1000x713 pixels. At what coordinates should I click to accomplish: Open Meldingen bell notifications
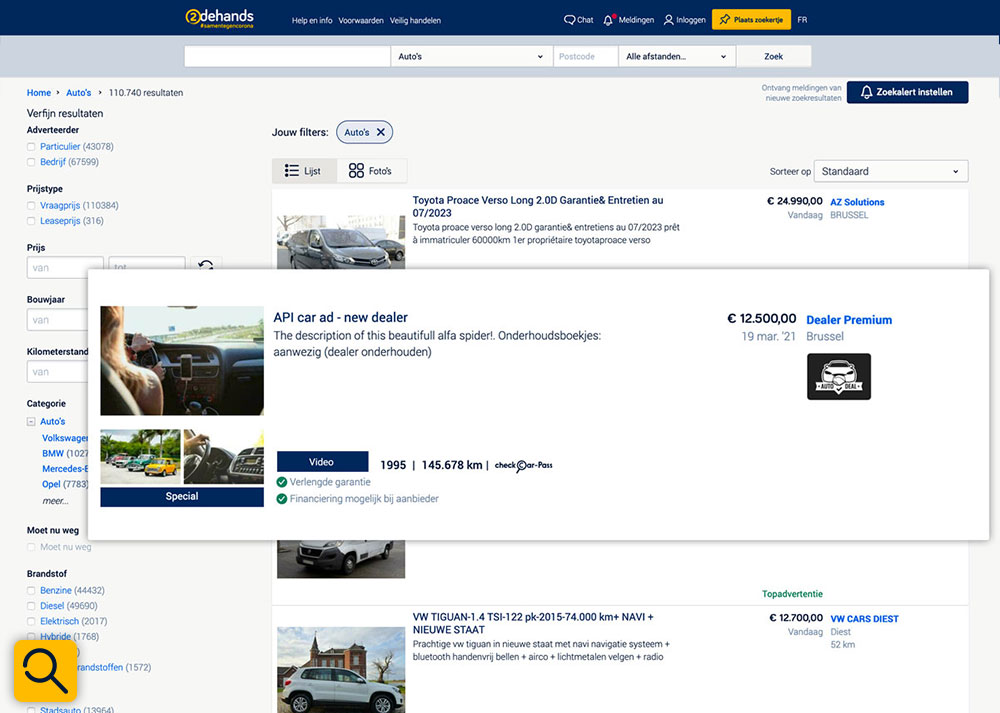(628, 20)
